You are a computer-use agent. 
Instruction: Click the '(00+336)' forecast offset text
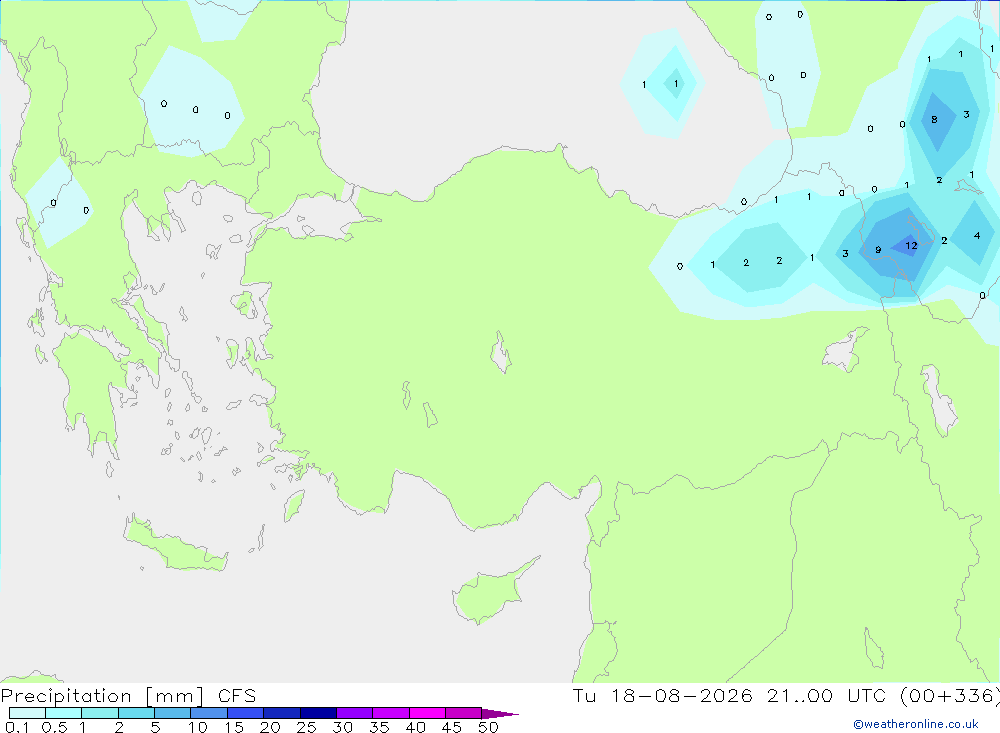click(950, 696)
